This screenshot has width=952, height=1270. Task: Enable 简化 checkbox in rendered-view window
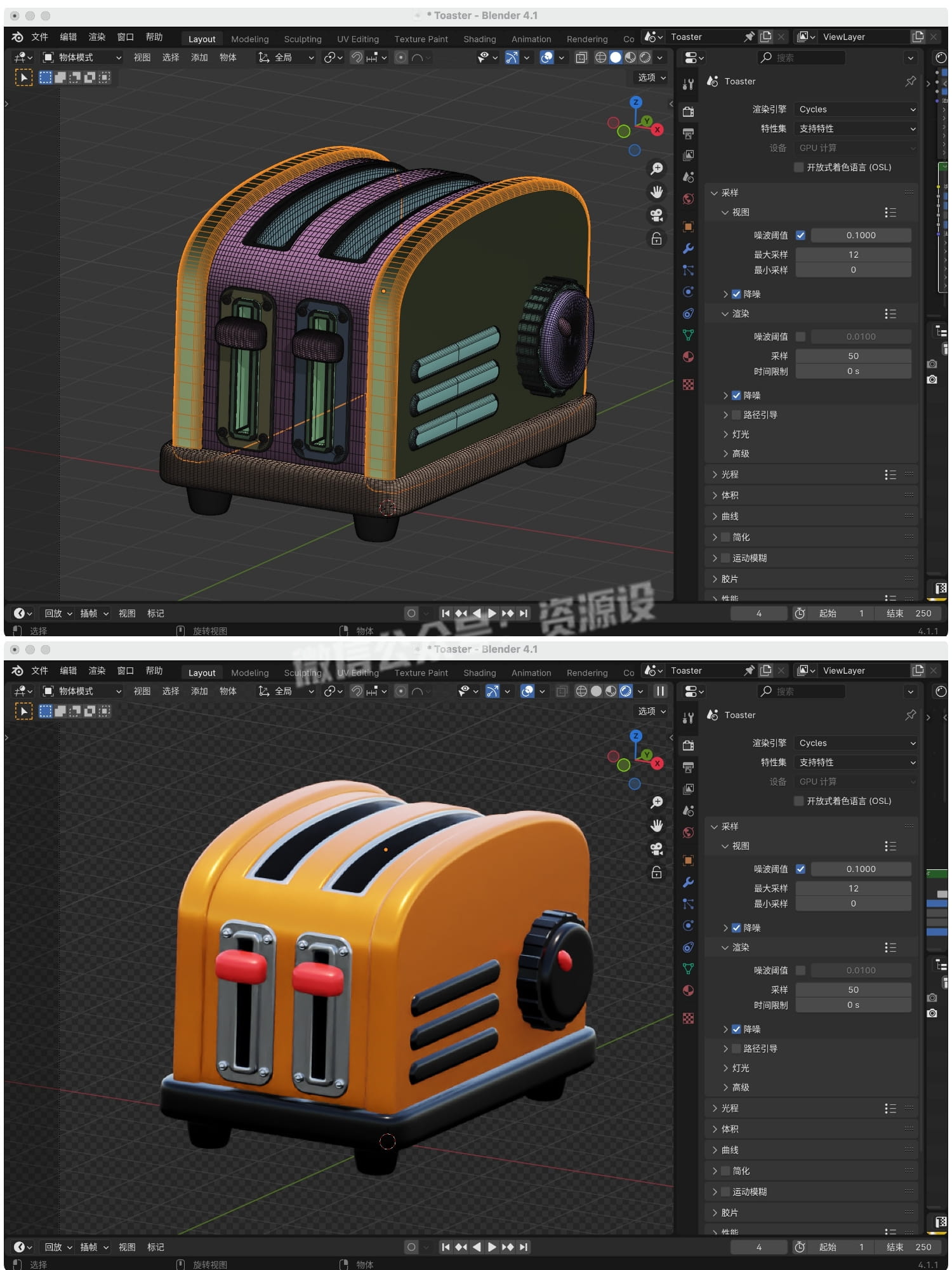(725, 1171)
